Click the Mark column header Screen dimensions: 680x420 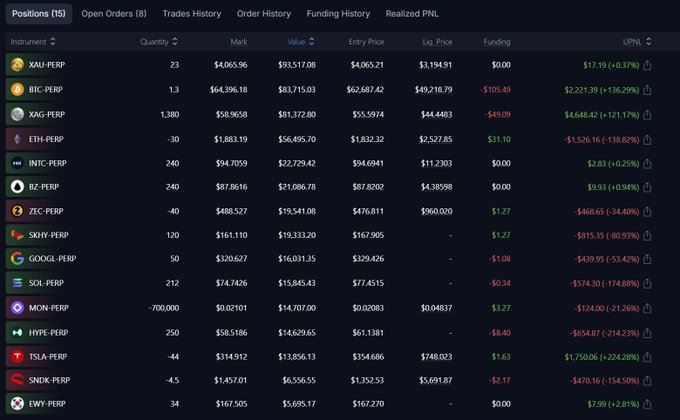pos(239,42)
